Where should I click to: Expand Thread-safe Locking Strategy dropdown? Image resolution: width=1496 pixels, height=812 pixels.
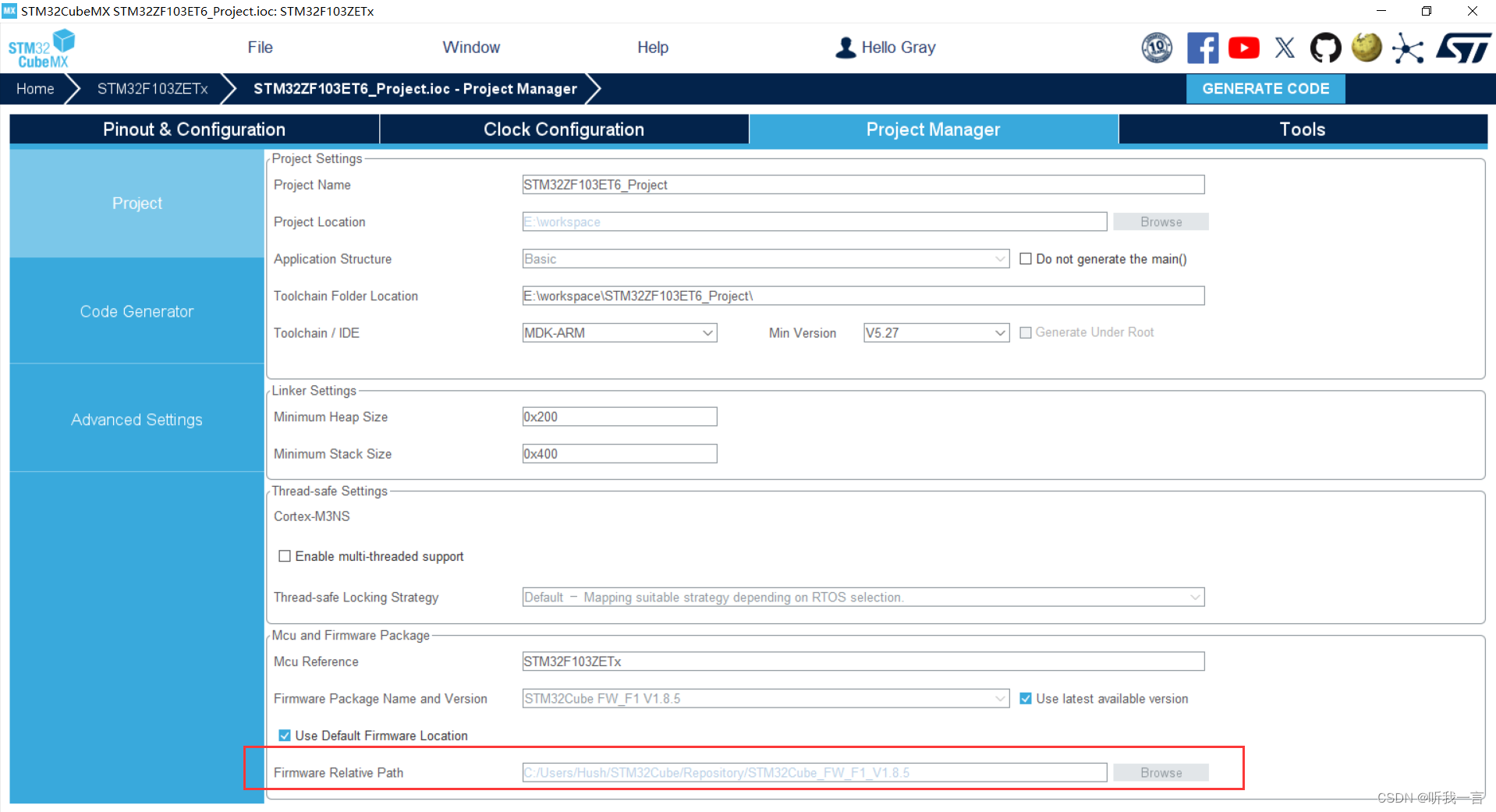863,597
